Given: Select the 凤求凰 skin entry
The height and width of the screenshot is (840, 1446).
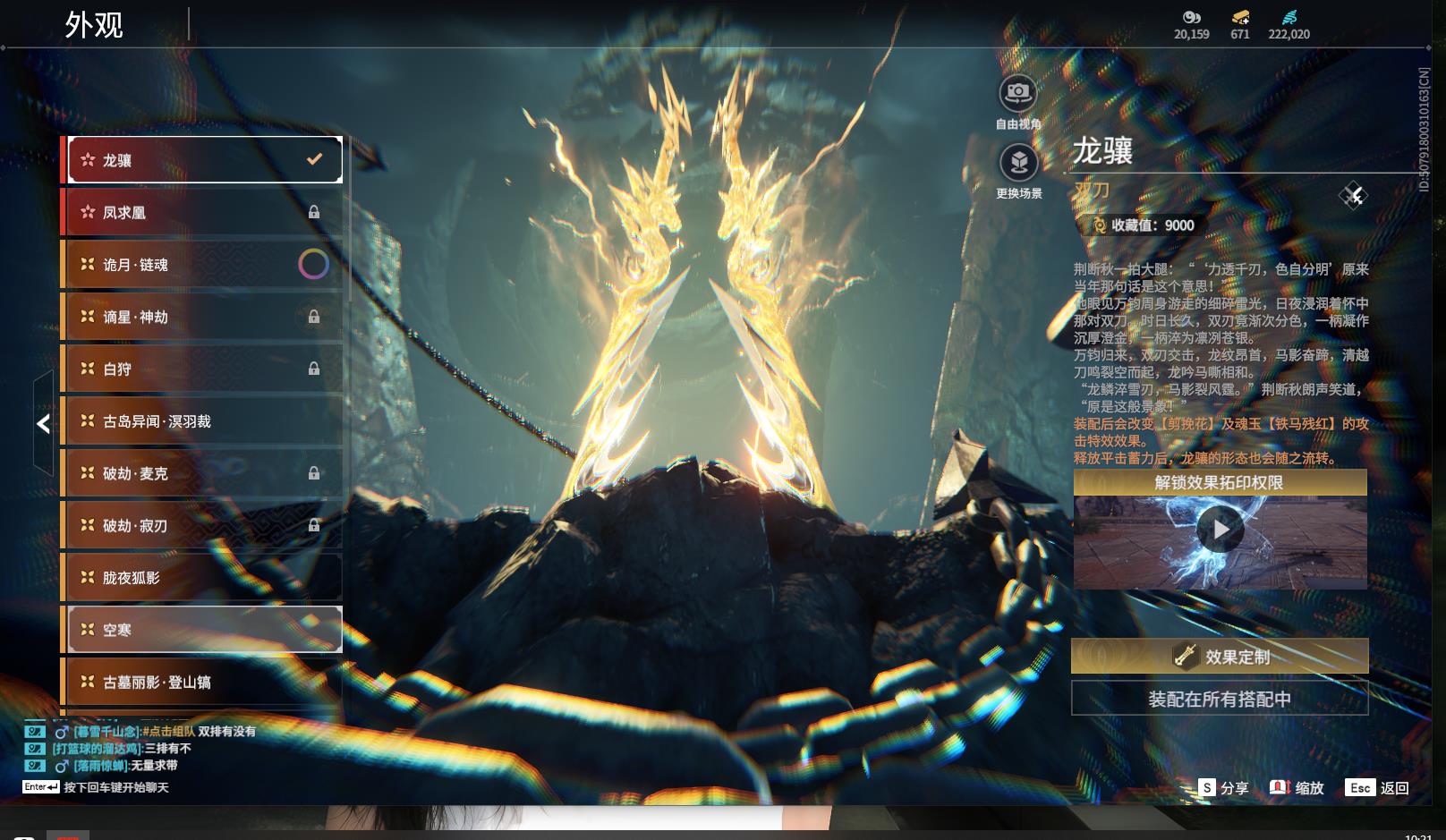Looking at the screenshot, I should (x=205, y=212).
